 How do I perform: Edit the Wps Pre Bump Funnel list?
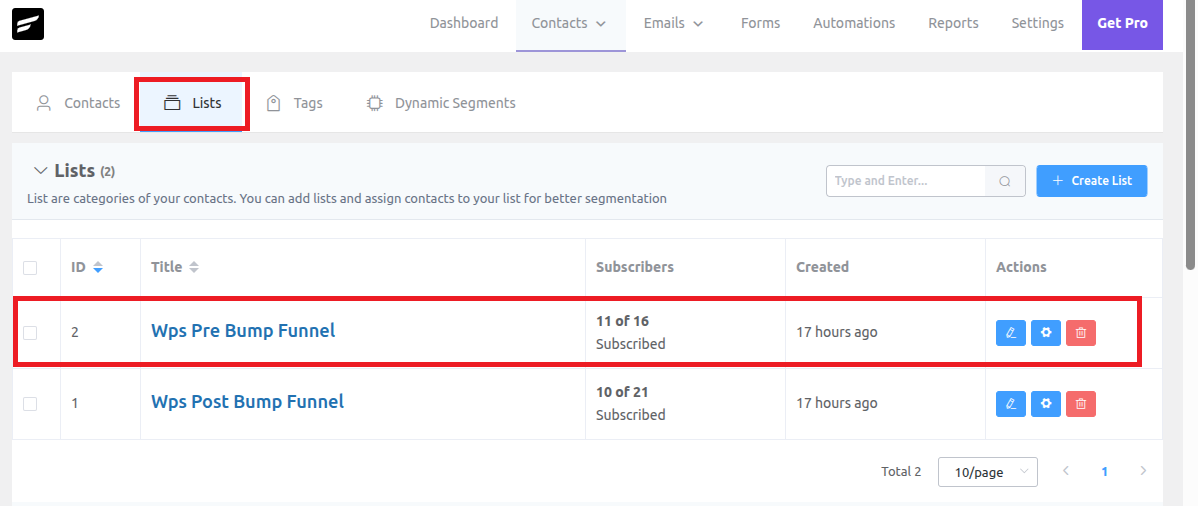click(x=1011, y=332)
